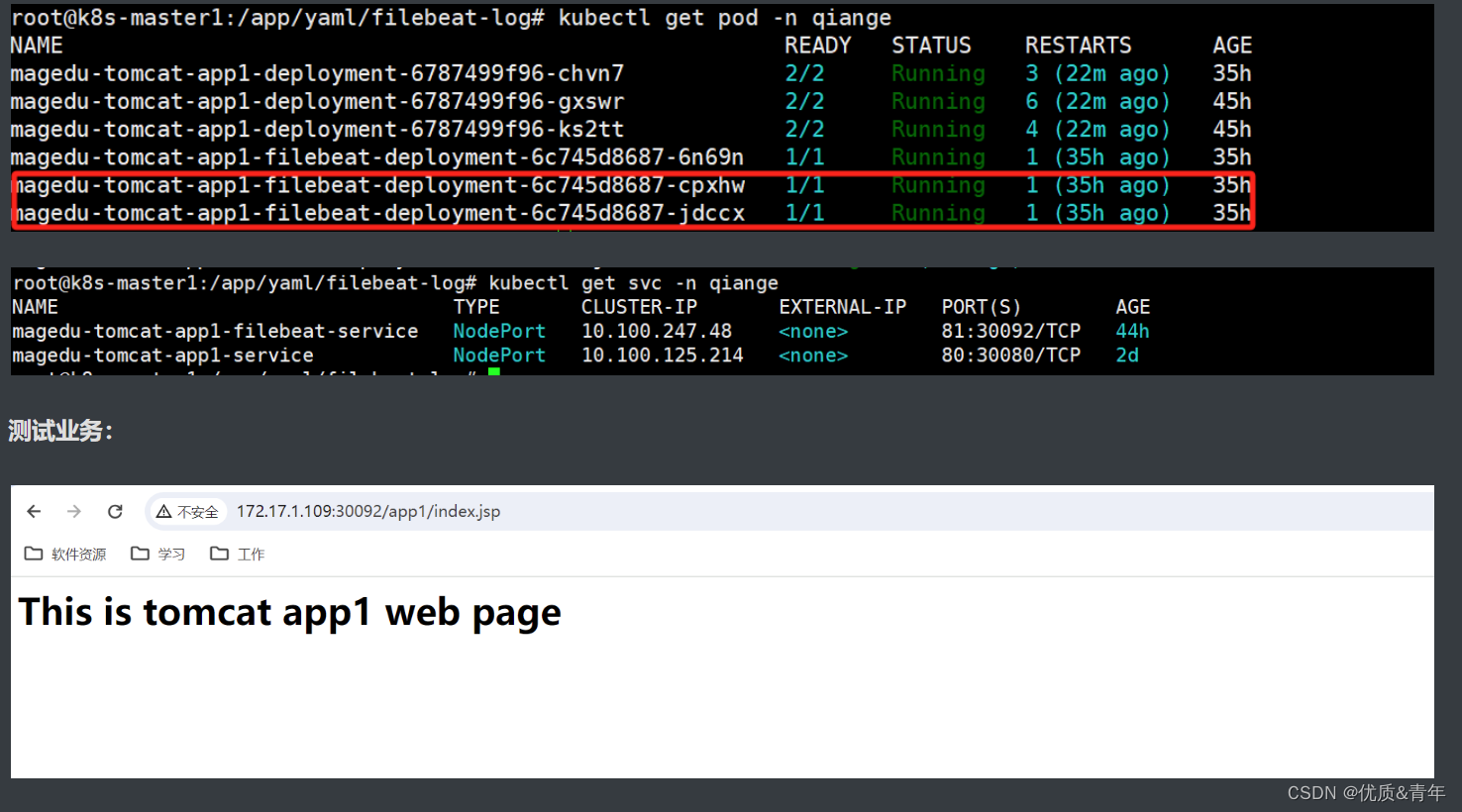
Task: Click filebeat pod name ending in 6n69n
Action: coord(376,156)
